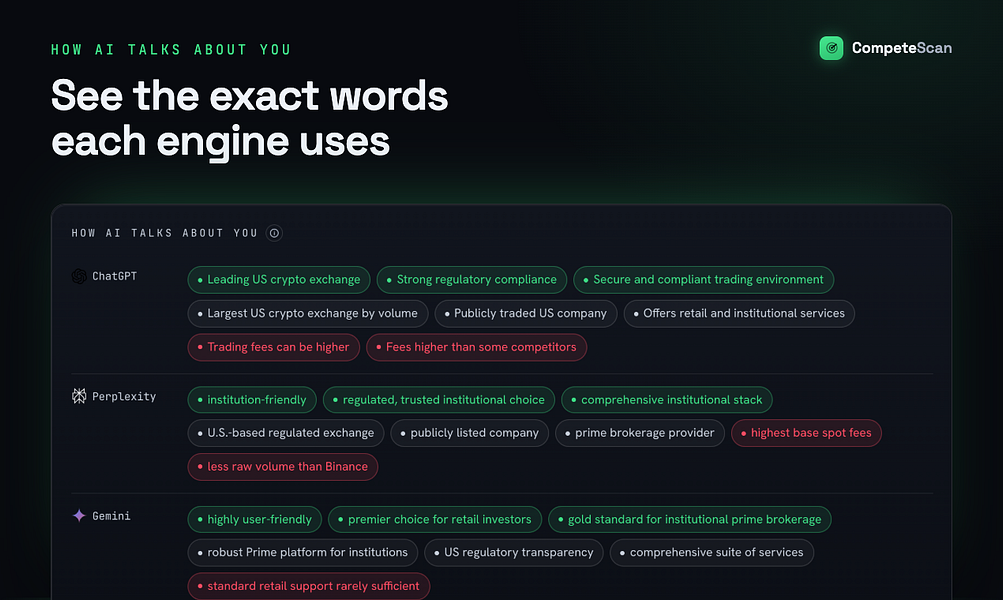1003x600 pixels.
Task: Click the ChatGPT engine icon
Action: click(x=79, y=276)
